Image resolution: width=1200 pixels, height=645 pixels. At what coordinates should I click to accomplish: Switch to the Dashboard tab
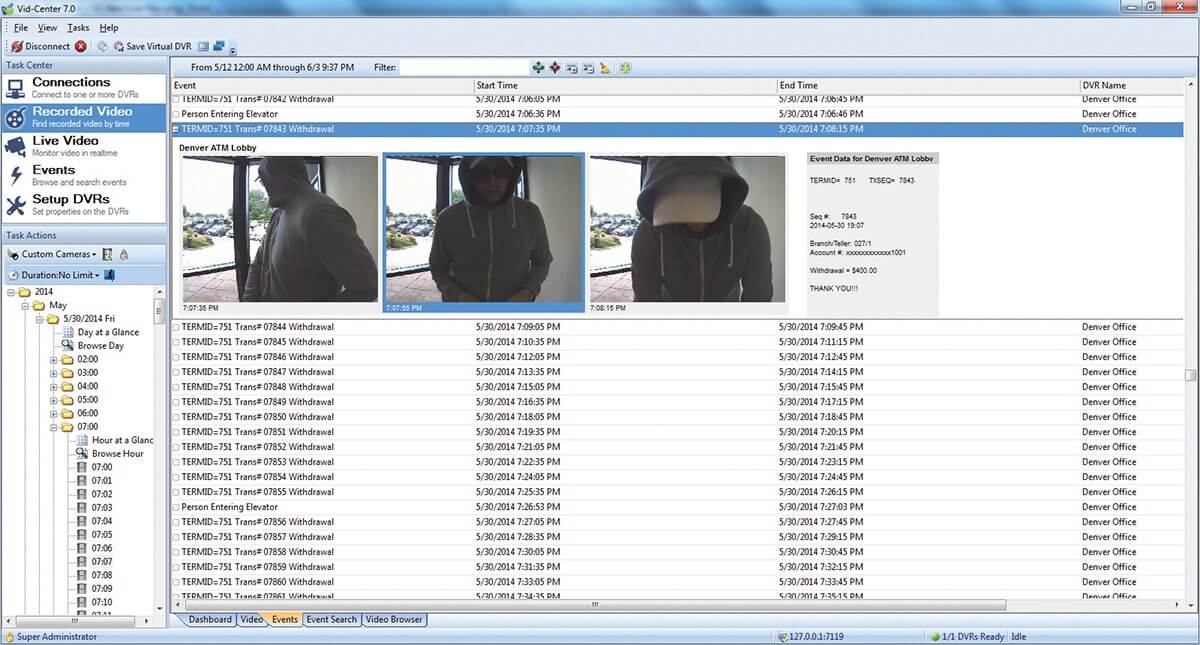[x=210, y=620]
